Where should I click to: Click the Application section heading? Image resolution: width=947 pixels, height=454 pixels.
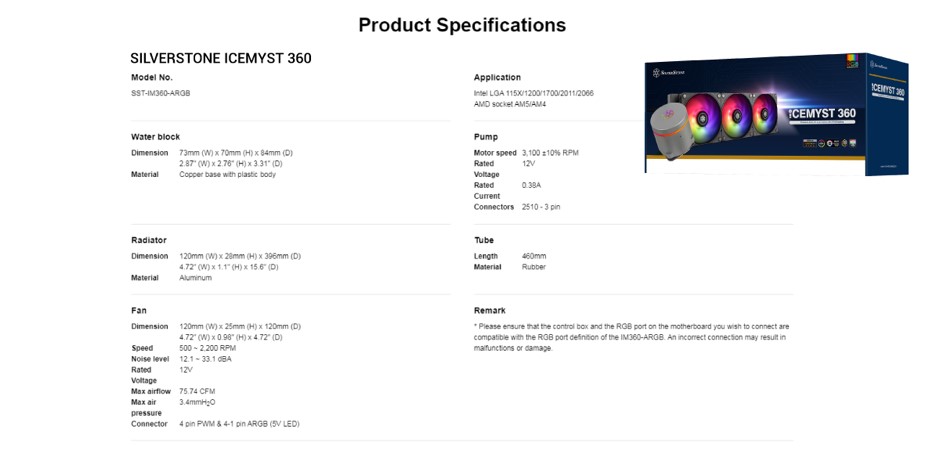click(x=497, y=77)
